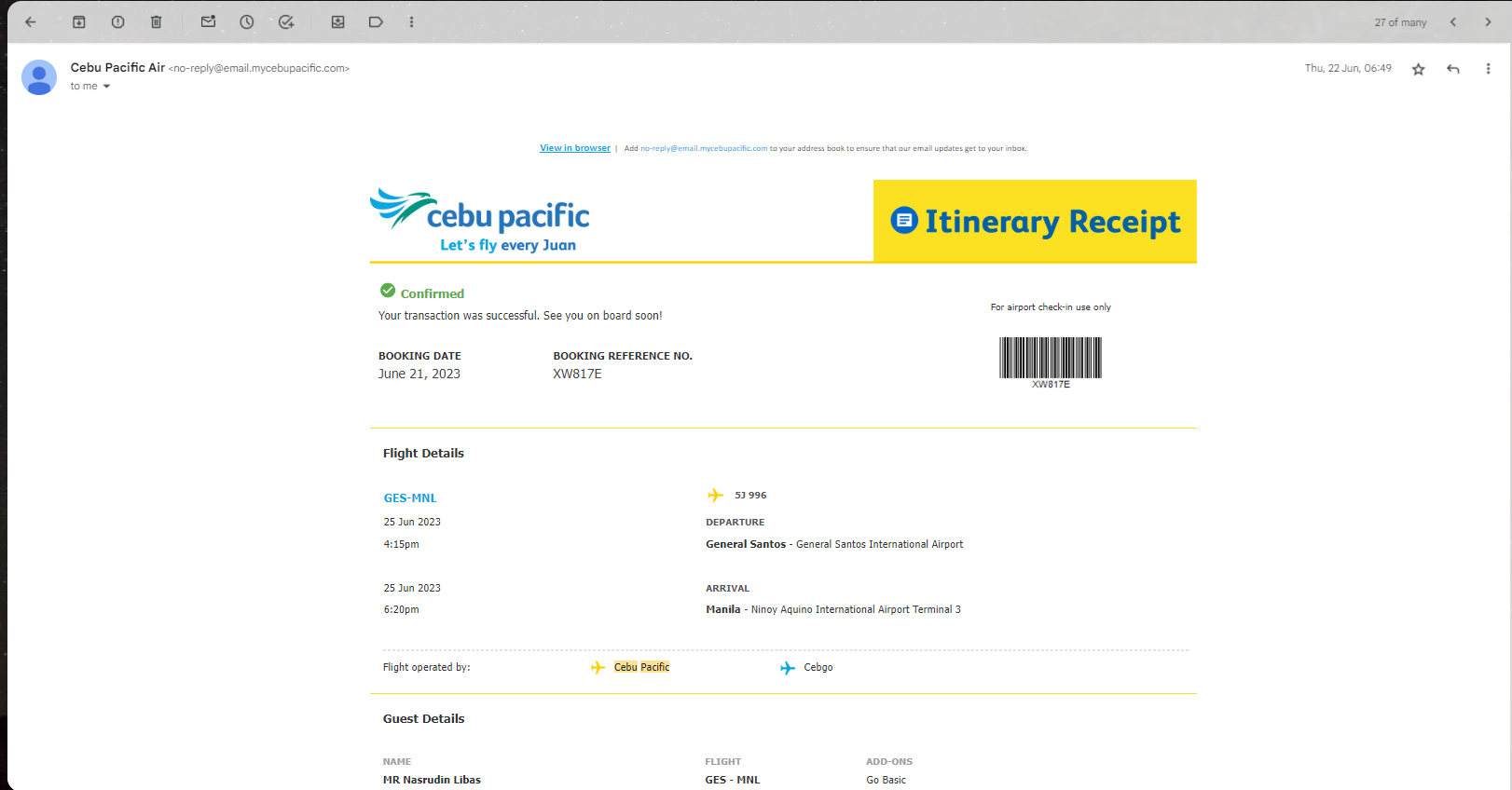Archive this Cebu Pacific email
The width and height of the screenshot is (1512, 790).
(79, 22)
